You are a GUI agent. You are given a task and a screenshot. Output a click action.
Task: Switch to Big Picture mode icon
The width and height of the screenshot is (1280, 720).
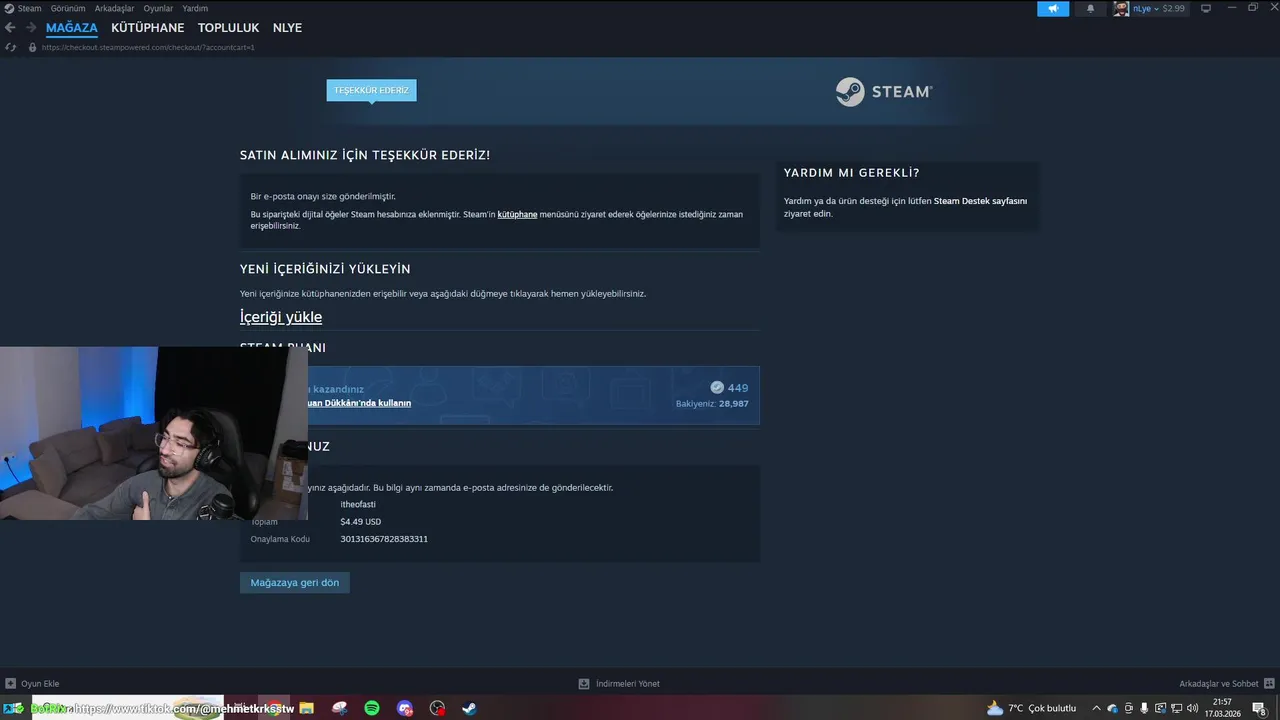(1205, 8)
